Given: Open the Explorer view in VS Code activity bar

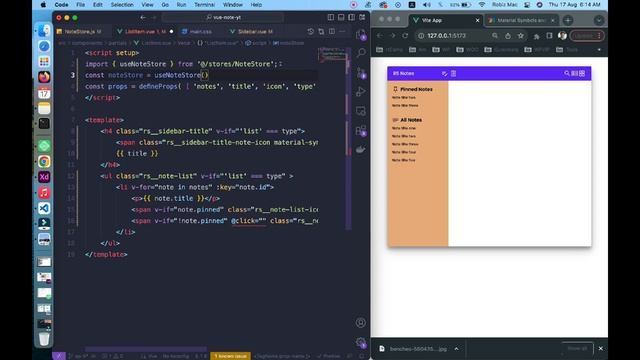Looking at the screenshot, I should pyautogui.click(x=361, y=34).
